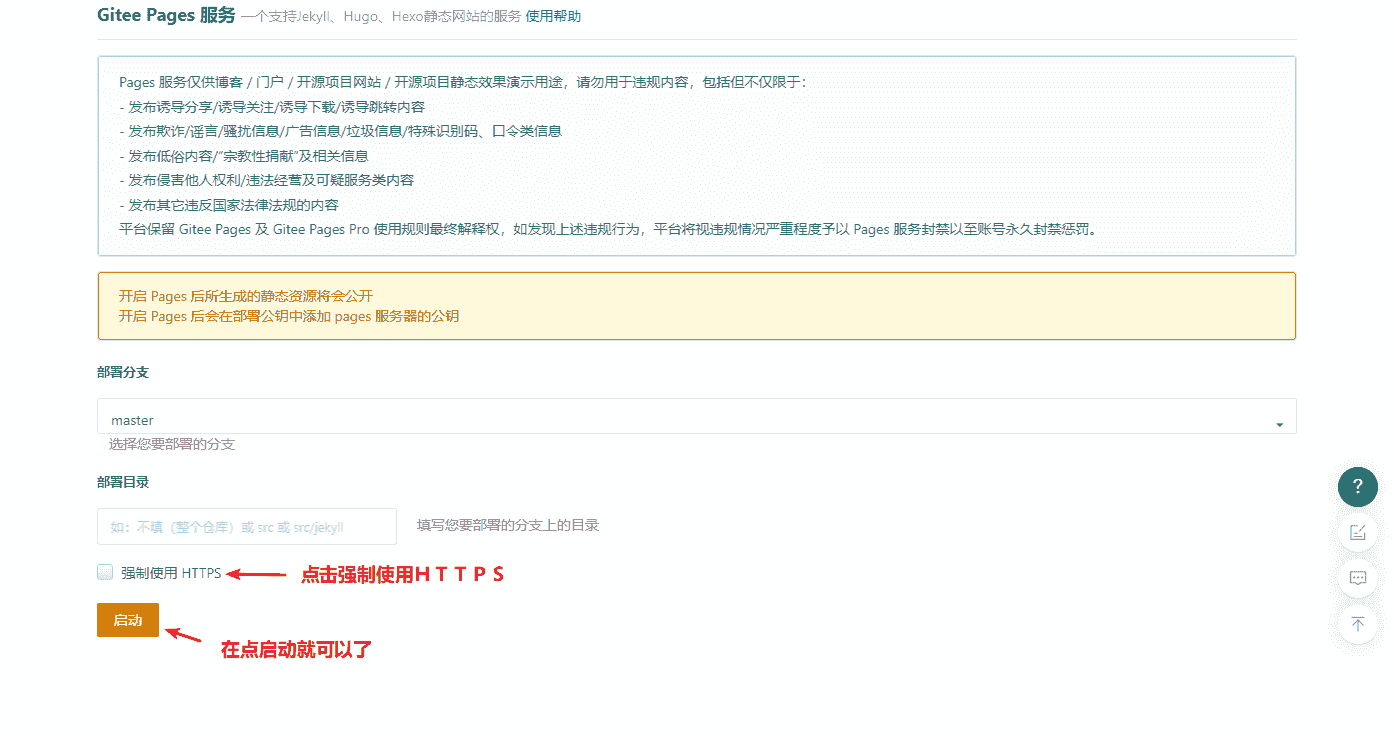This screenshot has width=1394, height=736.
Task: Click the back-to-top arrow icon
Action: pos(1357,624)
